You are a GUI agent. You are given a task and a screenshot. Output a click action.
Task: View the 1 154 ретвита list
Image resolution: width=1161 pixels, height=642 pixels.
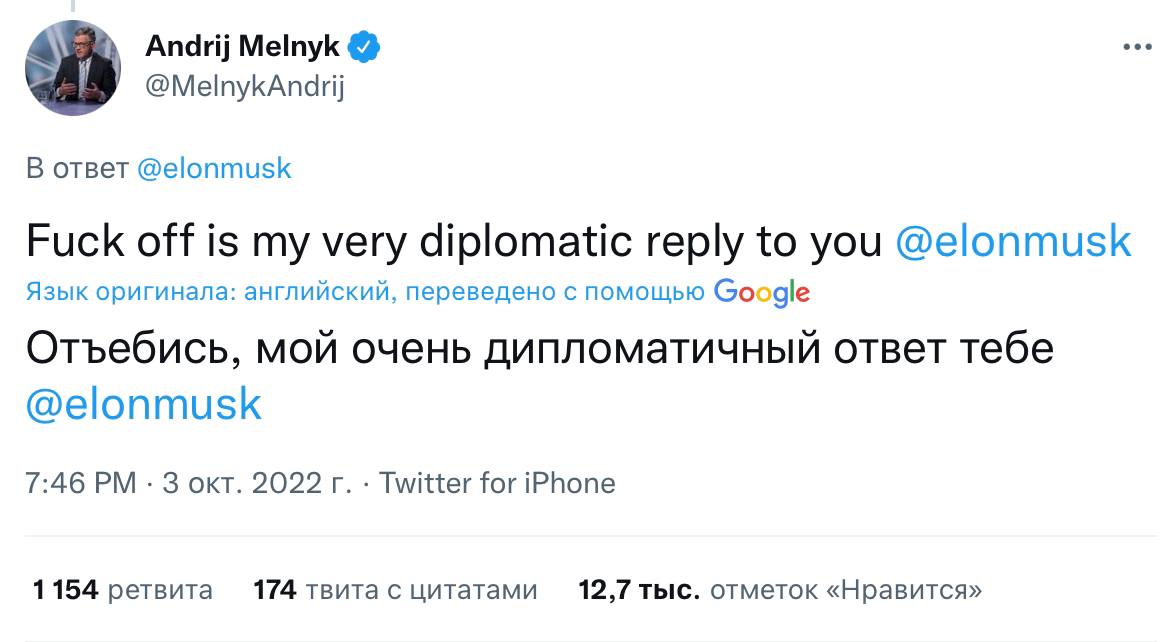(123, 590)
